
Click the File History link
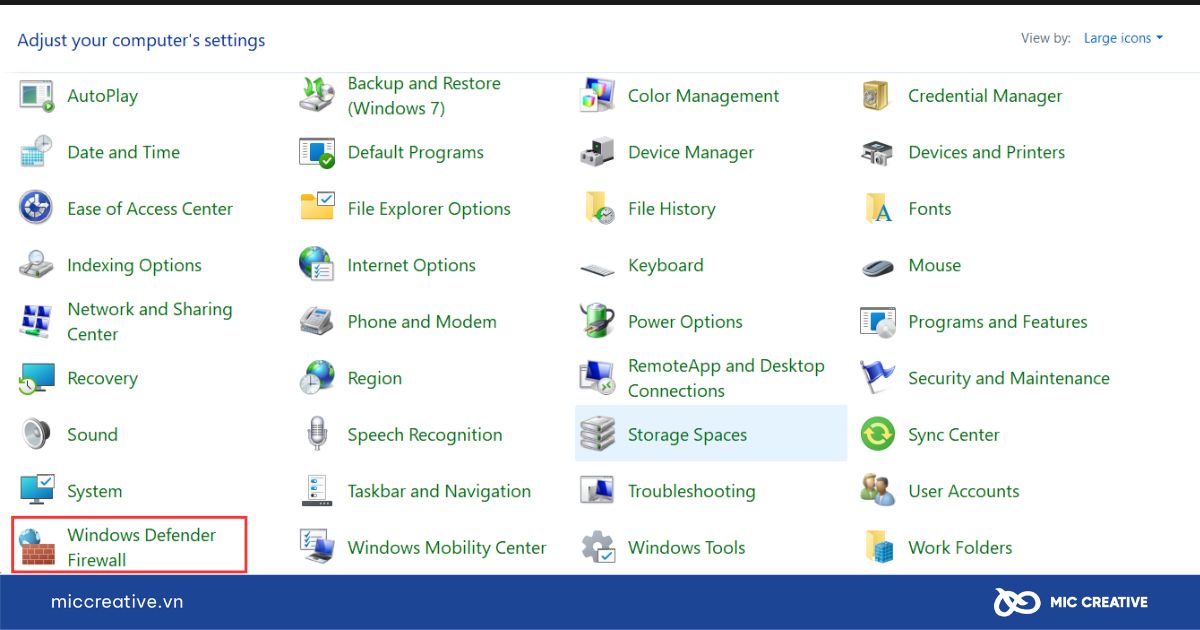[671, 209]
